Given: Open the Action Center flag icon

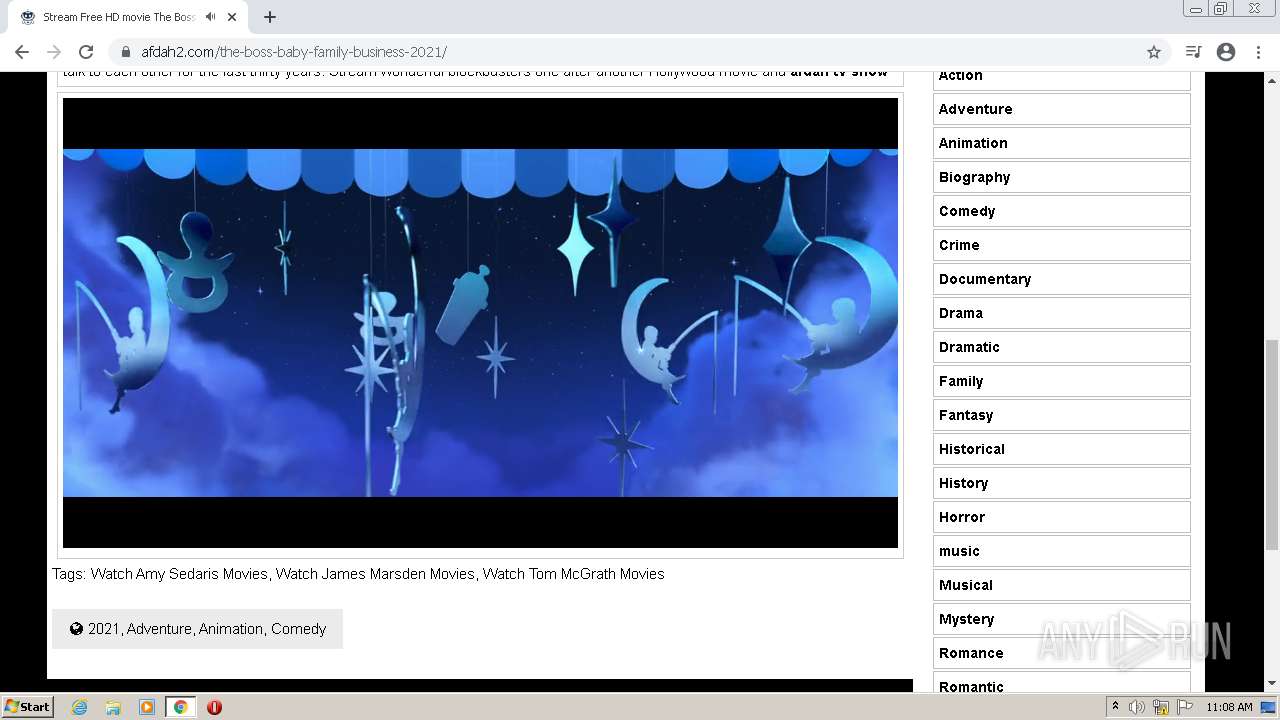Looking at the screenshot, I should pyautogui.click(x=1185, y=707).
